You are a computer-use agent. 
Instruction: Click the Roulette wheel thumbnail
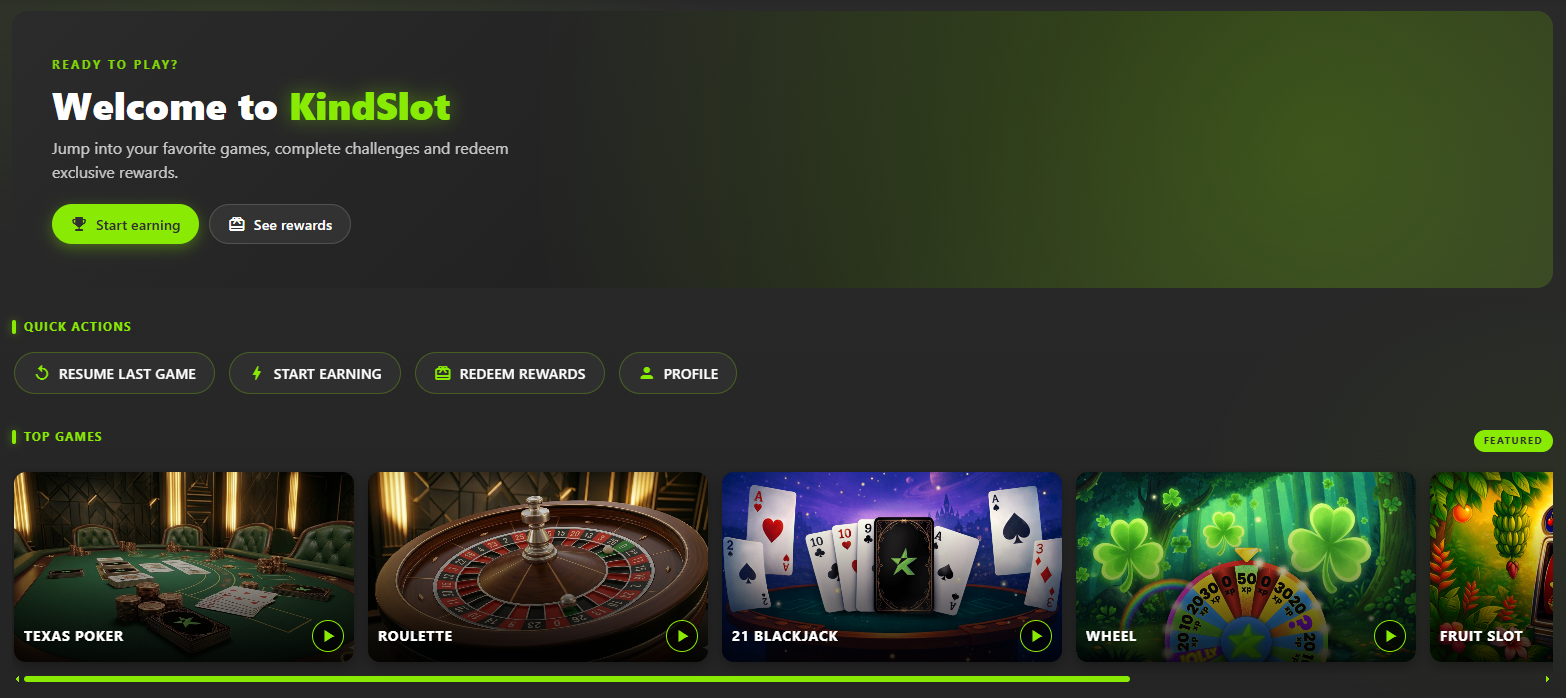(x=538, y=567)
